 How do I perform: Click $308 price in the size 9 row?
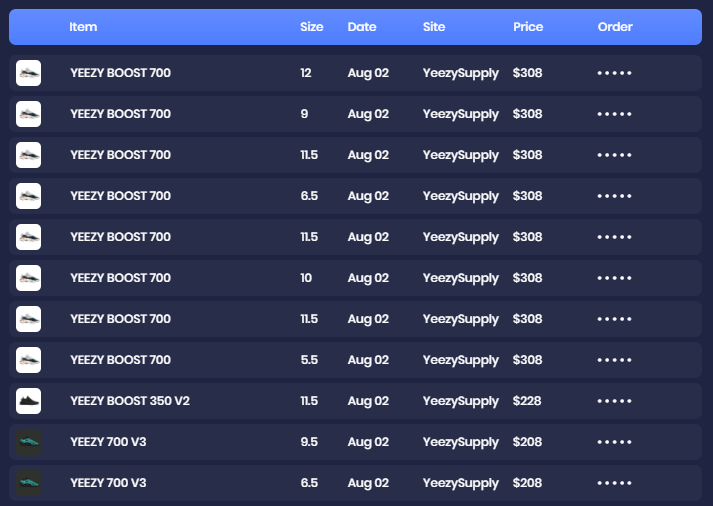point(527,114)
